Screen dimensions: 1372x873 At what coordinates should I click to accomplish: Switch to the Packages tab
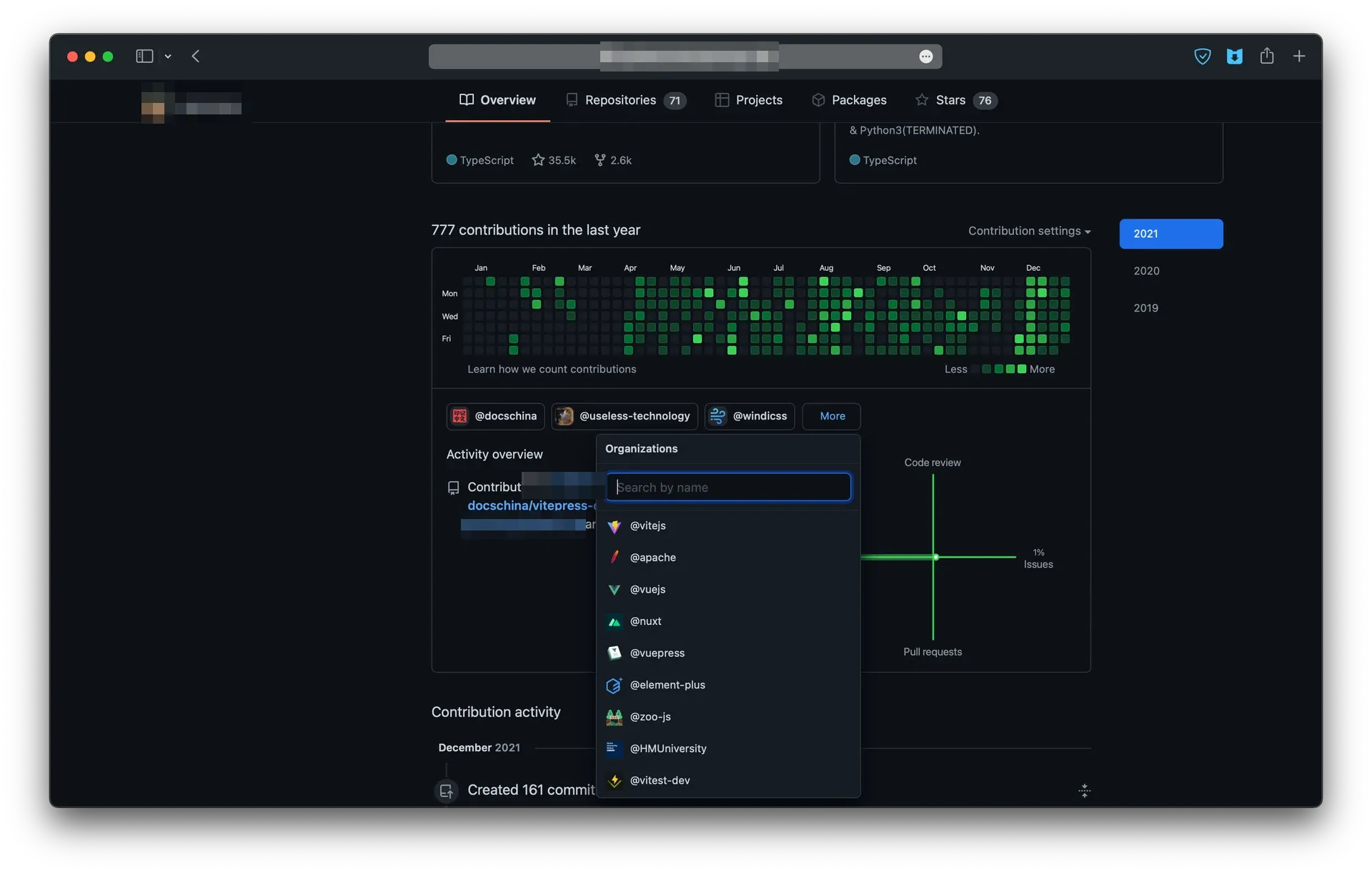point(849,100)
